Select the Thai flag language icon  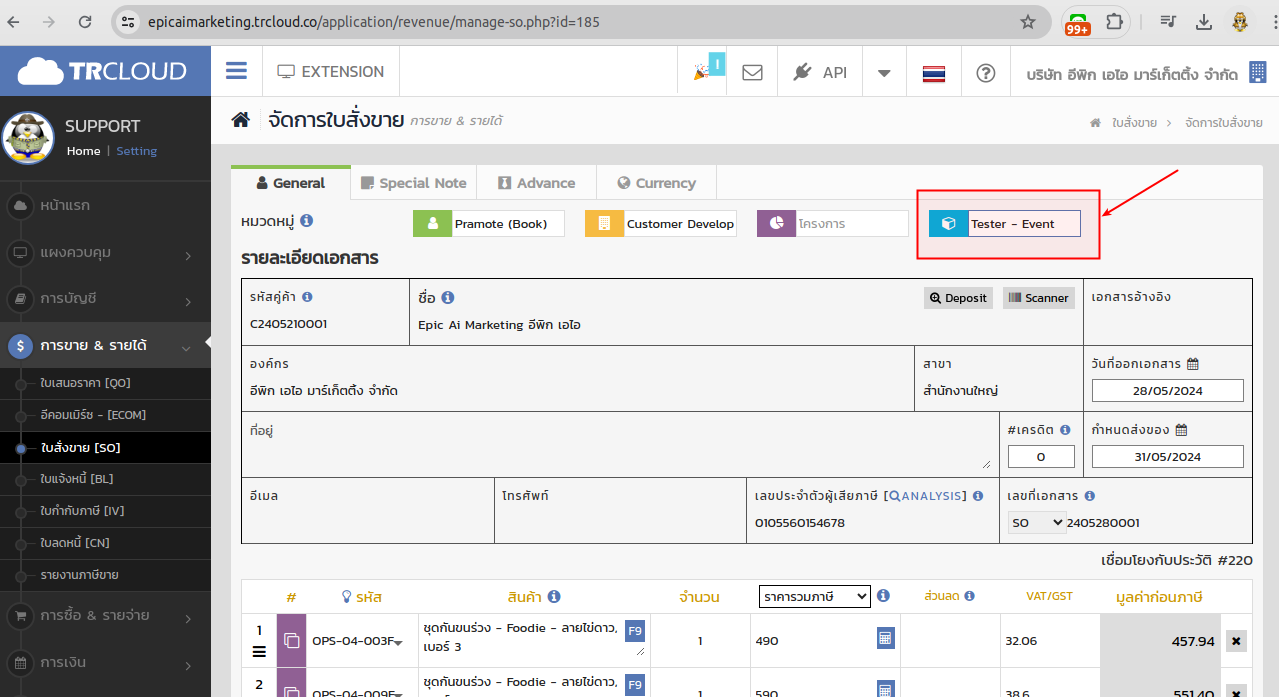(934, 73)
